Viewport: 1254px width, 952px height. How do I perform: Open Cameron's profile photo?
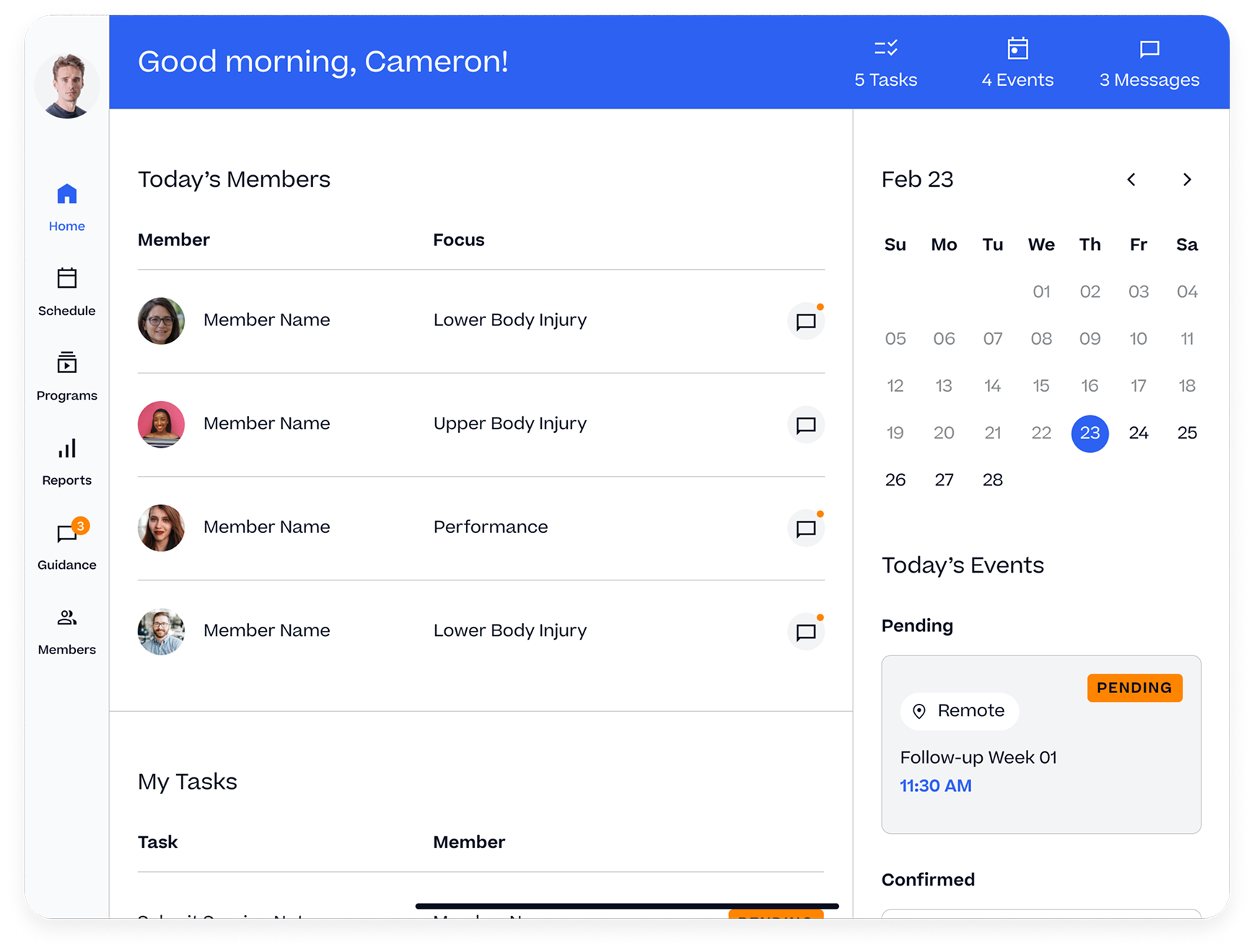pos(66,85)
